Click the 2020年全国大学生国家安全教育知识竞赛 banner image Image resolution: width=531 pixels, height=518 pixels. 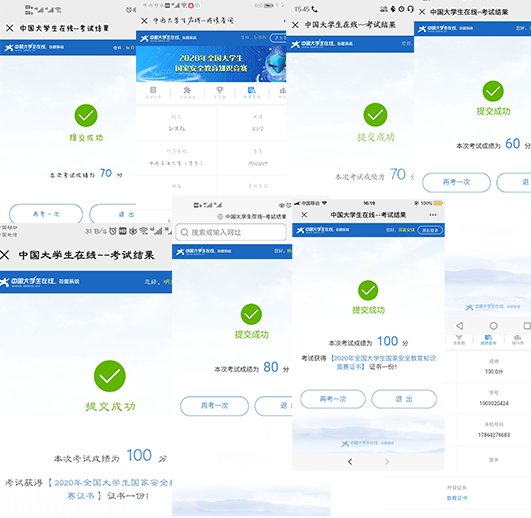click(x=211, y=64)
